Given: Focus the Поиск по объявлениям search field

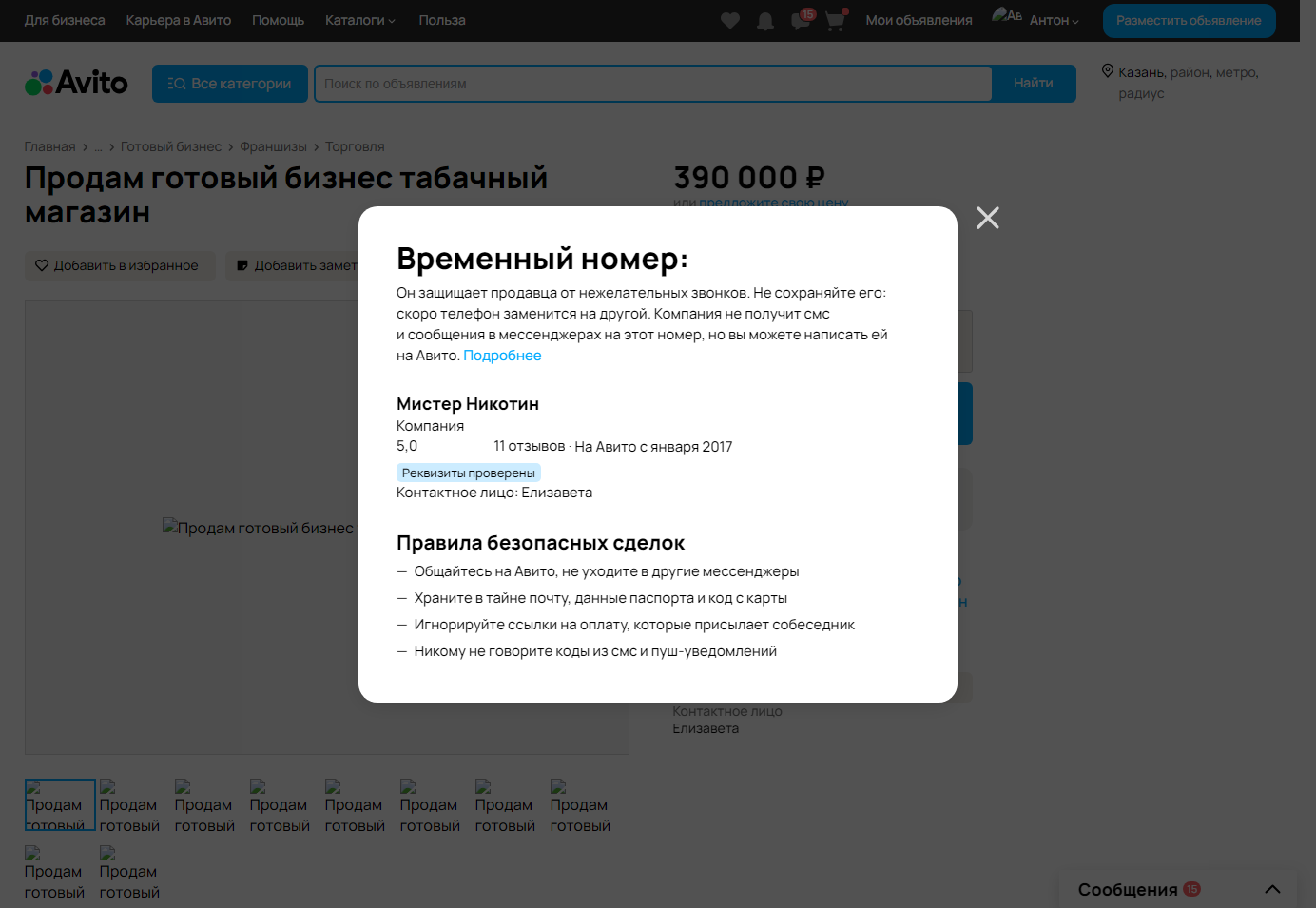Looking at the screenshot, I should (x=652, y=84).
